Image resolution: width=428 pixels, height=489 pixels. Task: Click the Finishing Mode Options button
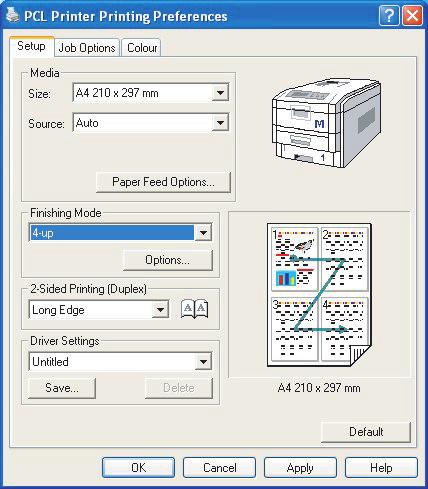tap(167, 260)
